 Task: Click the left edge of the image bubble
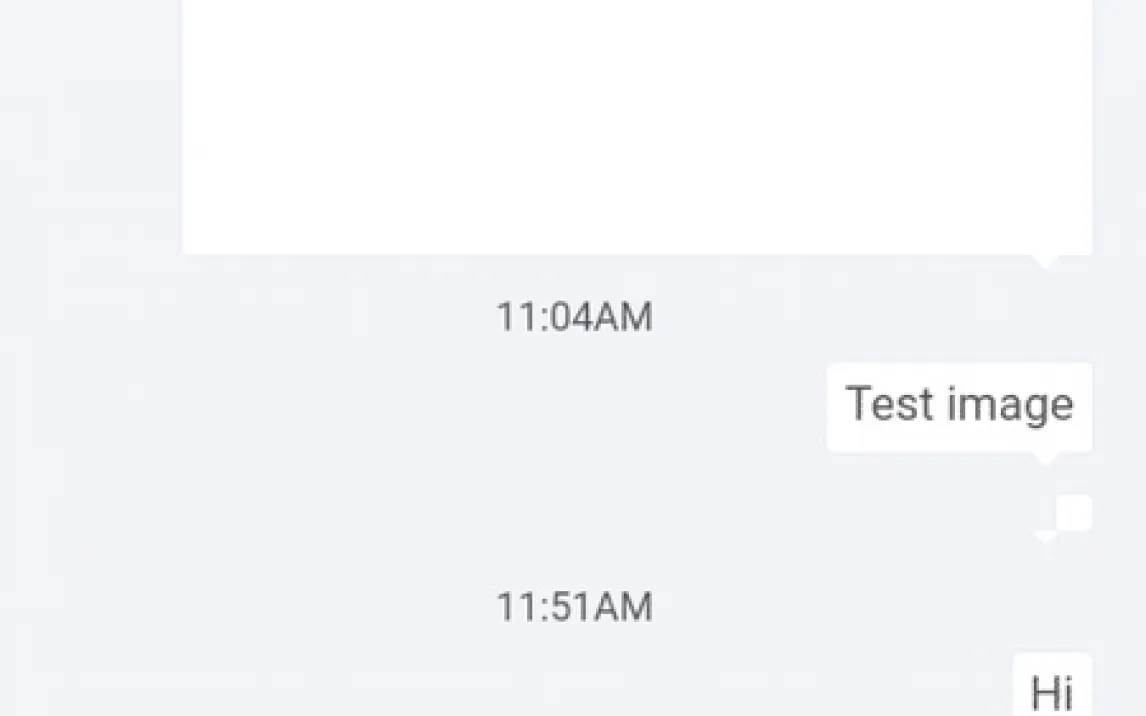tap(188, 125)
